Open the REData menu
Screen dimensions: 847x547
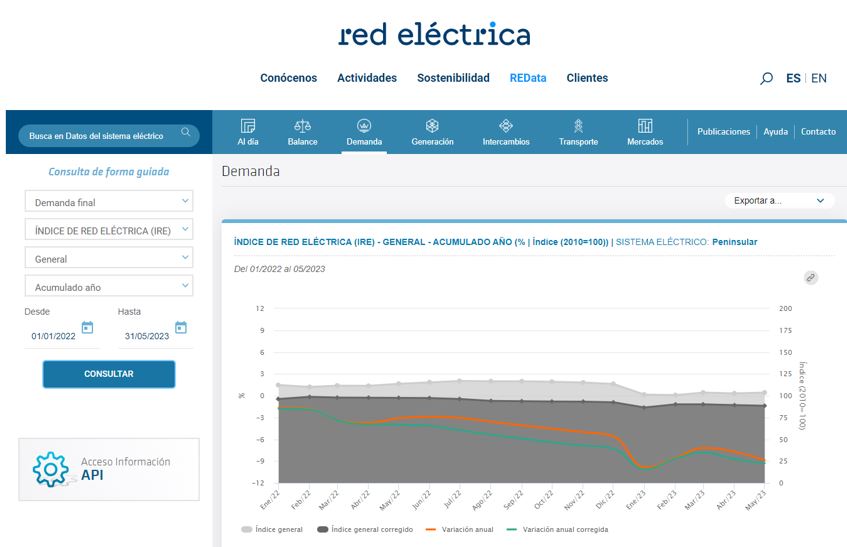528,78
